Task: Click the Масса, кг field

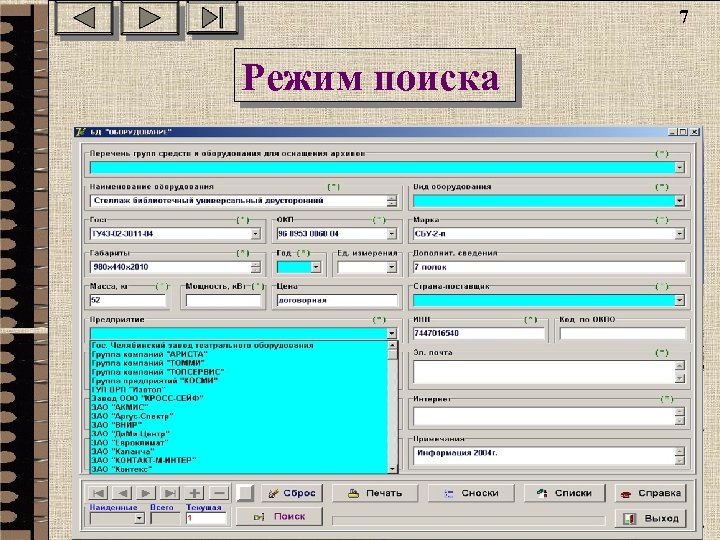Action: pyautogui.click(x=128, y=300)
